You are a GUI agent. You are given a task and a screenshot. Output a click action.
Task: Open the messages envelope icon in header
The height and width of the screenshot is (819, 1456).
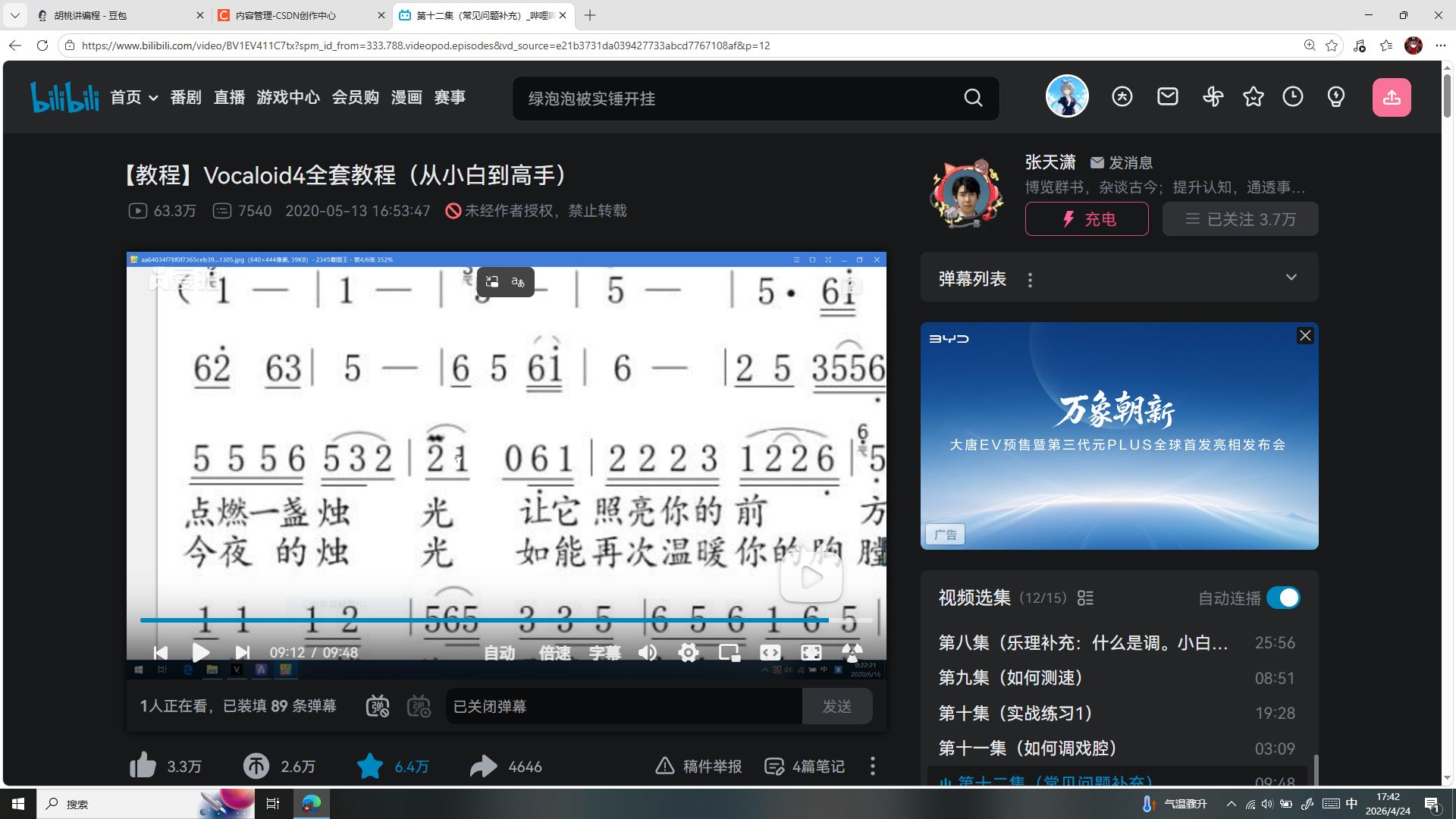[1168, 97]
